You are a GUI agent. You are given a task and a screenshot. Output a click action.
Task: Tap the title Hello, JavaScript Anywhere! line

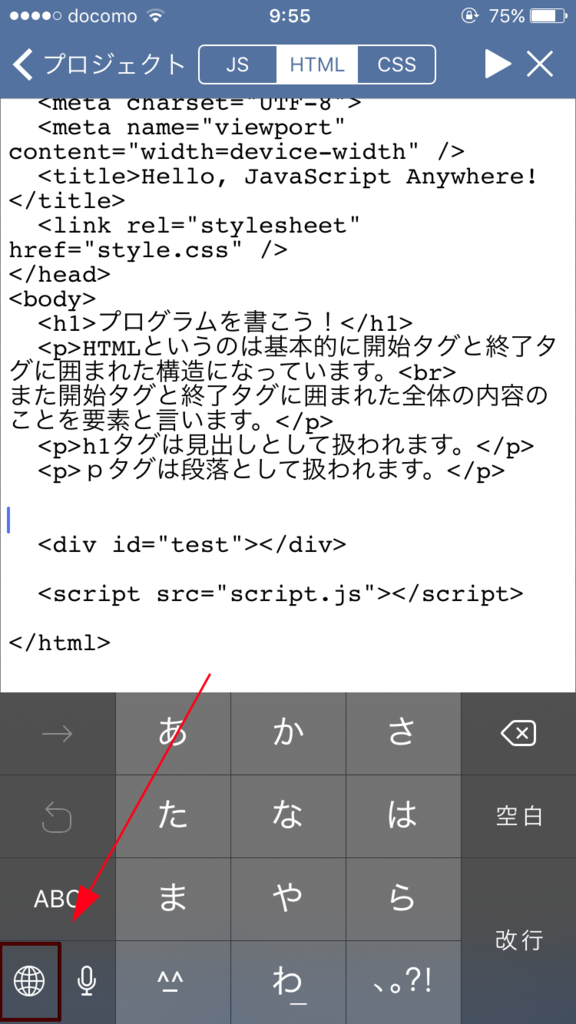pyautogui.click(x=287, y=176)
